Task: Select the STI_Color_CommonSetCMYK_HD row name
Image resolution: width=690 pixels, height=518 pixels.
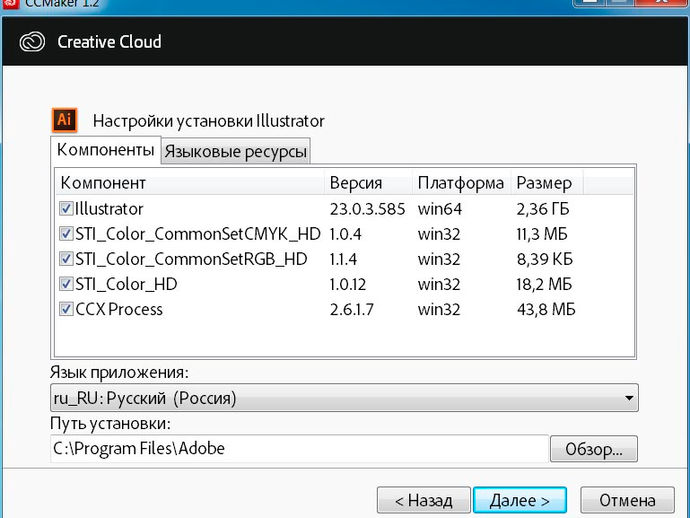Action: 198,234
